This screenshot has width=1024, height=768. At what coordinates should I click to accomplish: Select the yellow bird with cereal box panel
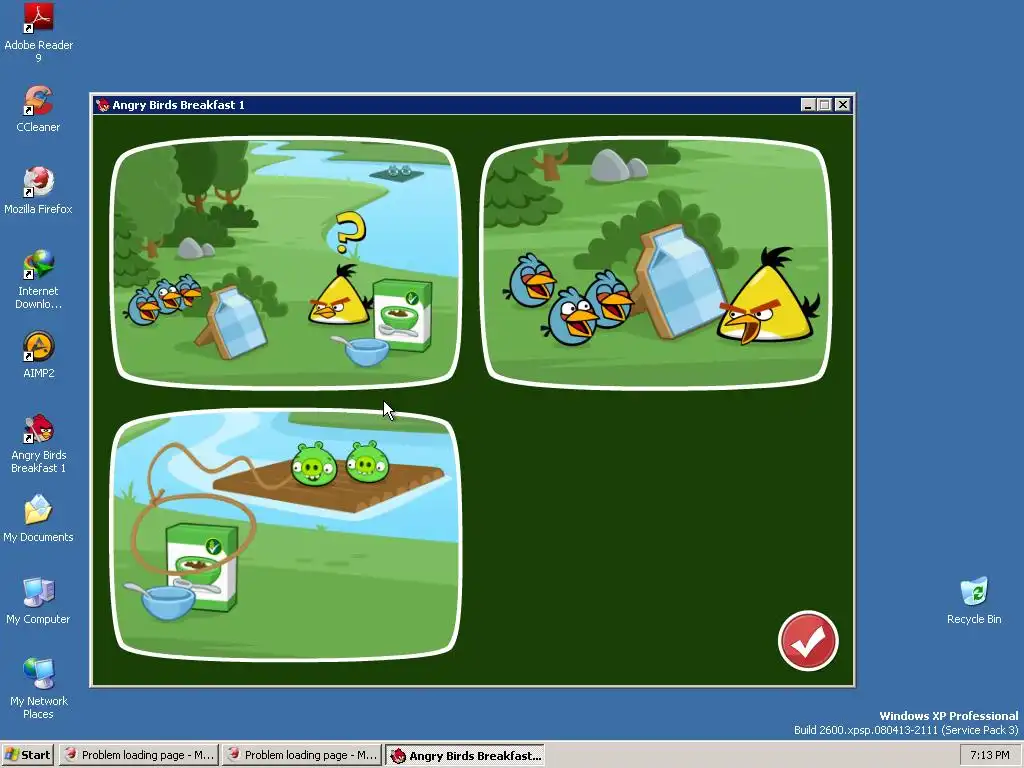[x=286, y=263]
